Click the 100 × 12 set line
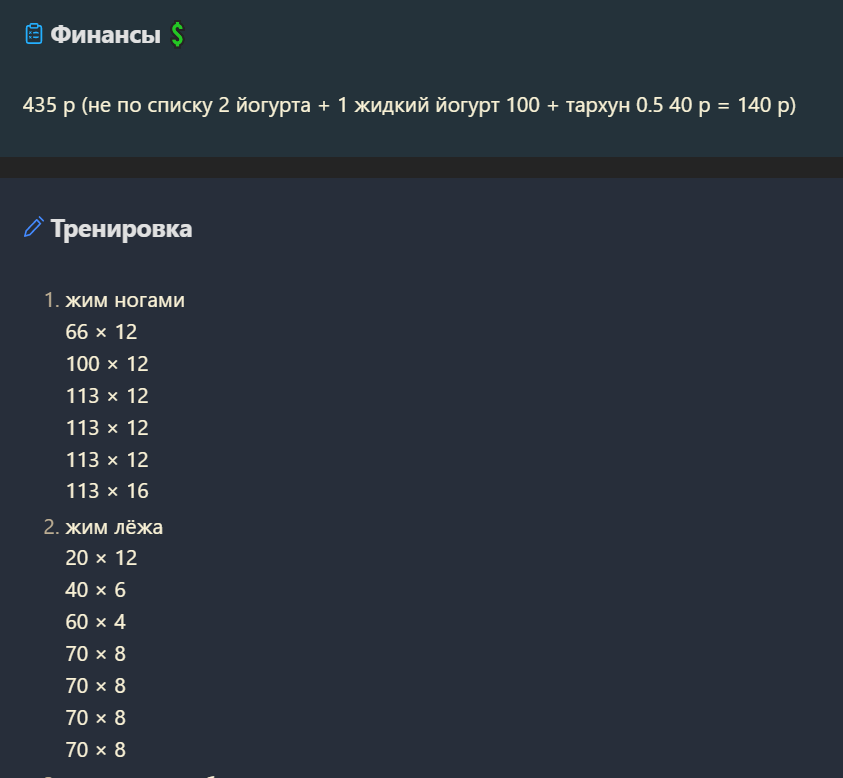The height and width of the screenshot is (778, 843). coord(107,364)
